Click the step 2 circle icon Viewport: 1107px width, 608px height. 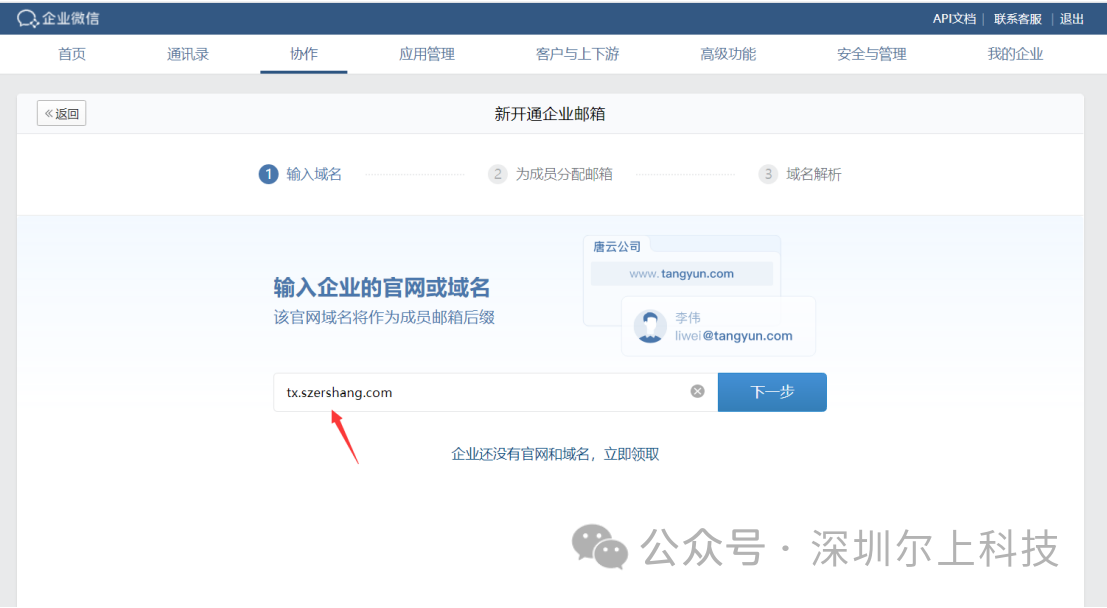tap(497, 174)
